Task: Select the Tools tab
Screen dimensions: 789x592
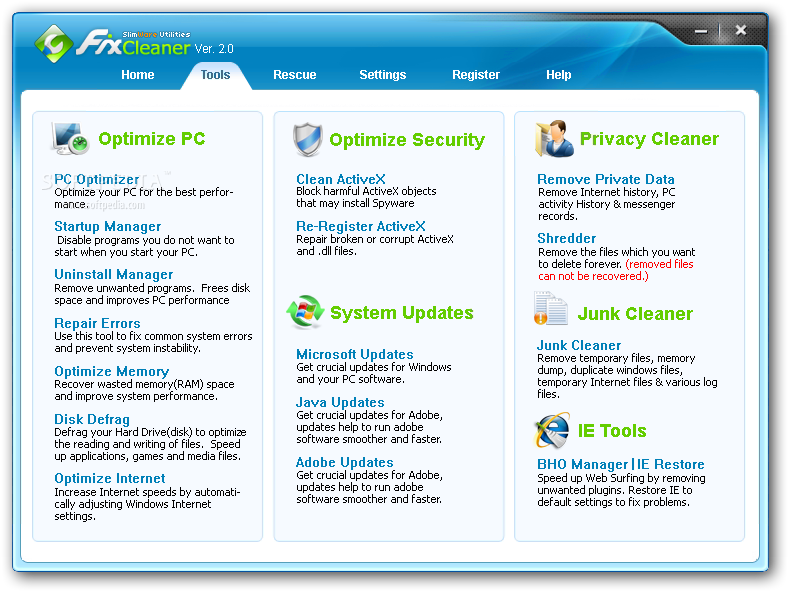Action: (x=215, y=75)
